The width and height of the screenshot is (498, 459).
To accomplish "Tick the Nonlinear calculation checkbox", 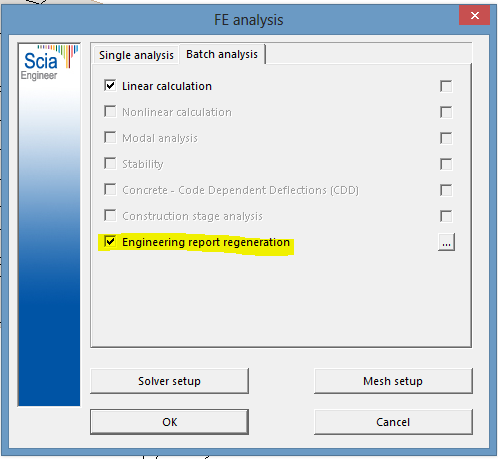I will 110,112.
